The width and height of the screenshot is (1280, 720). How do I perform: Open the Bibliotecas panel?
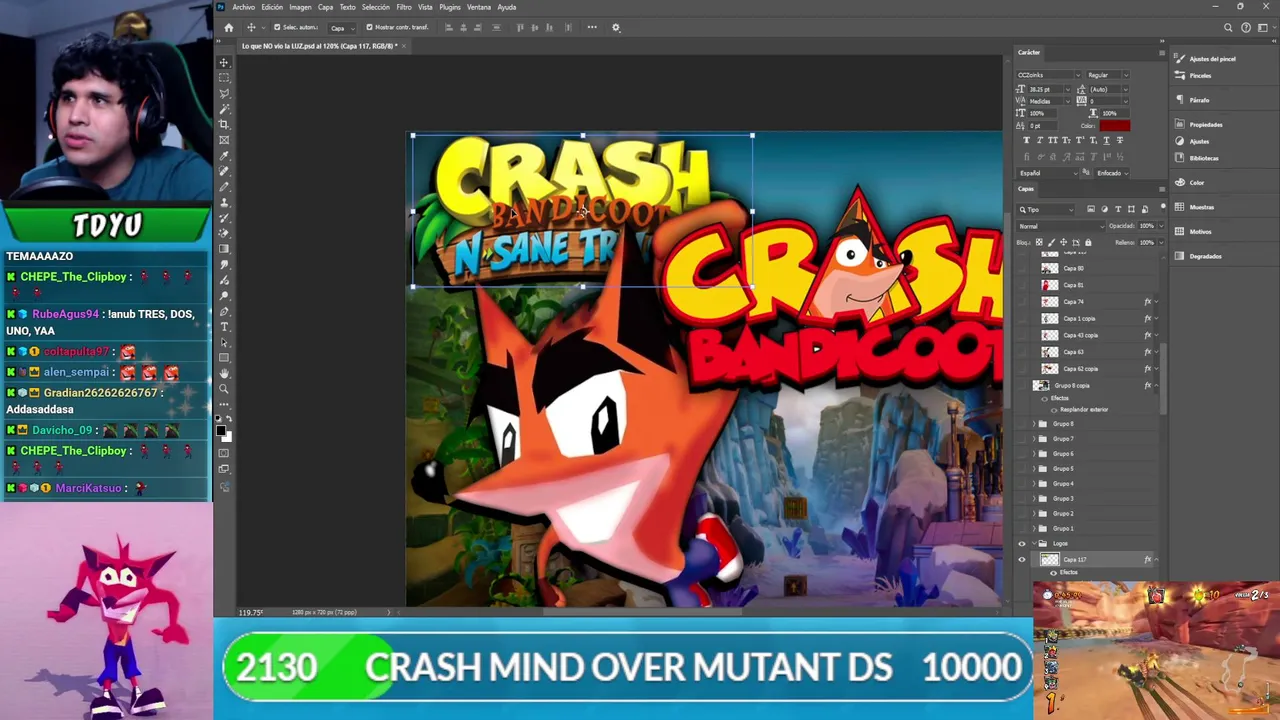tap(1197, 158)
